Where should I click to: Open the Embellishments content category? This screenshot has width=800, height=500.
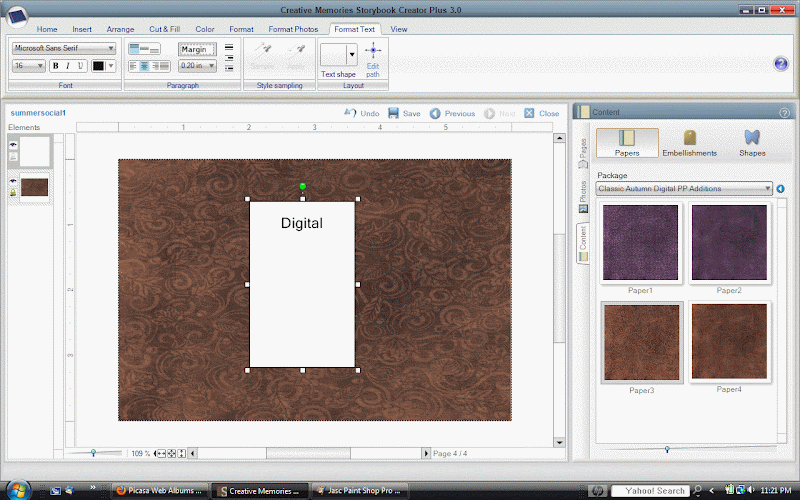point(689,142)
